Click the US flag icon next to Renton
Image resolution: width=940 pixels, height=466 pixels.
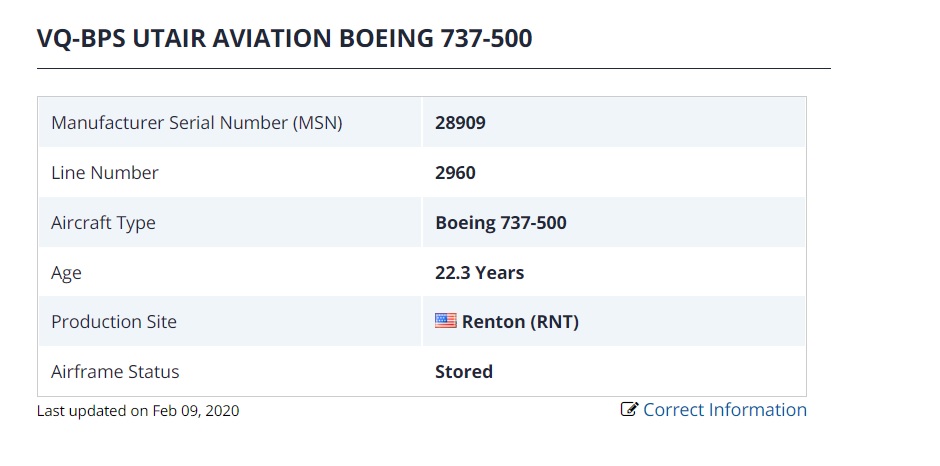coord(445,321)
